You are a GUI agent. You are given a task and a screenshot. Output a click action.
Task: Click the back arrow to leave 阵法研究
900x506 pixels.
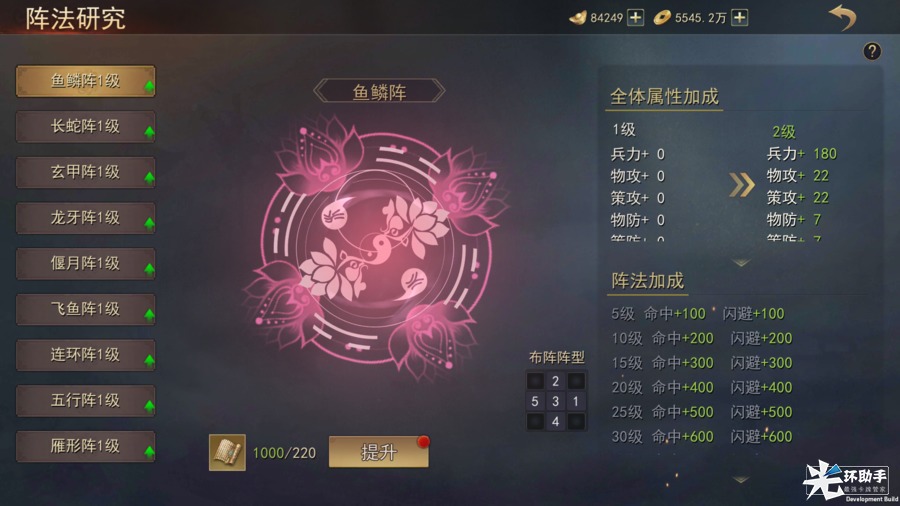842,17
